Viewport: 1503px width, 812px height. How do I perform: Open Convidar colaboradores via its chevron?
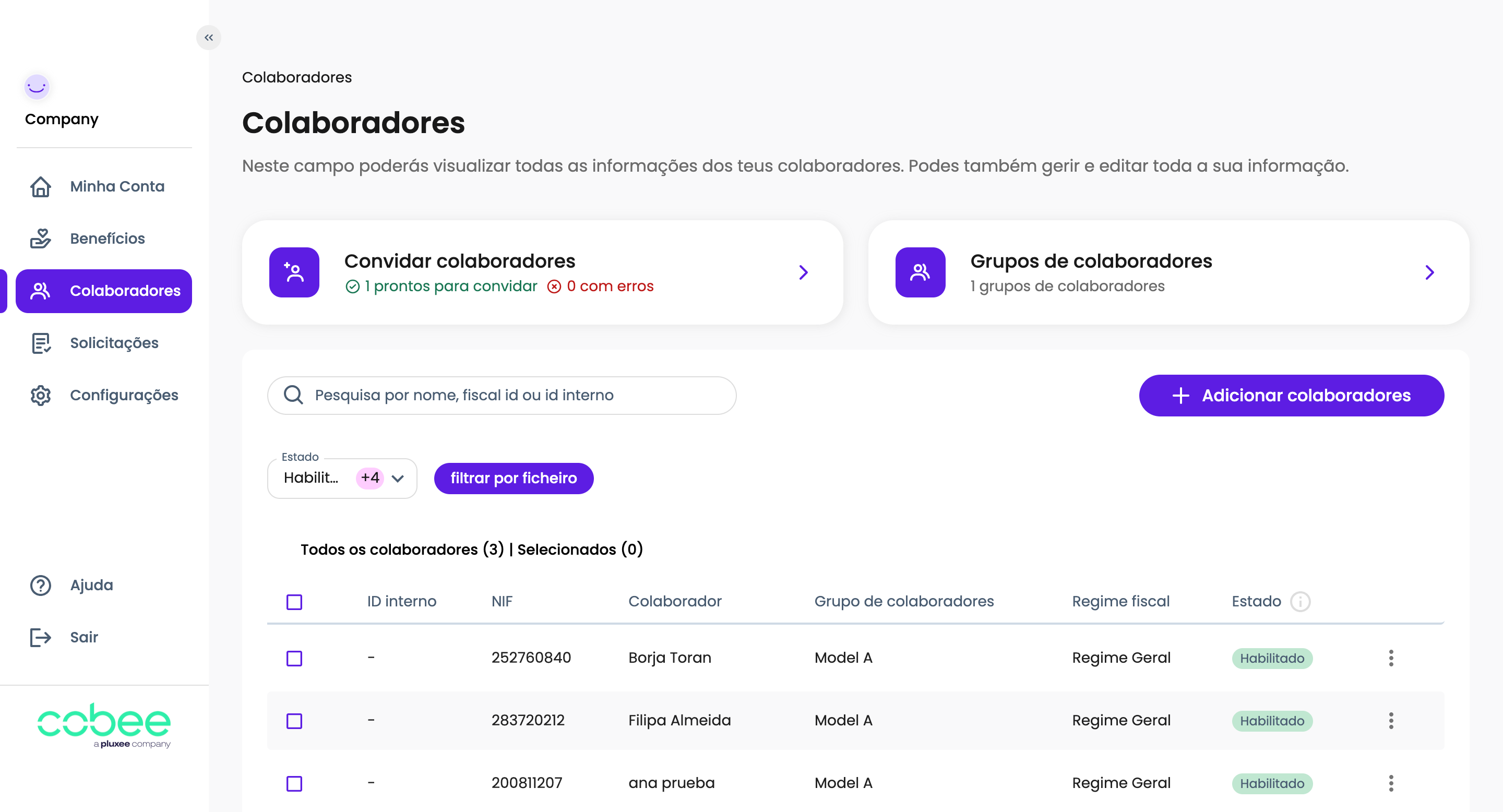(x=803, y=272)
